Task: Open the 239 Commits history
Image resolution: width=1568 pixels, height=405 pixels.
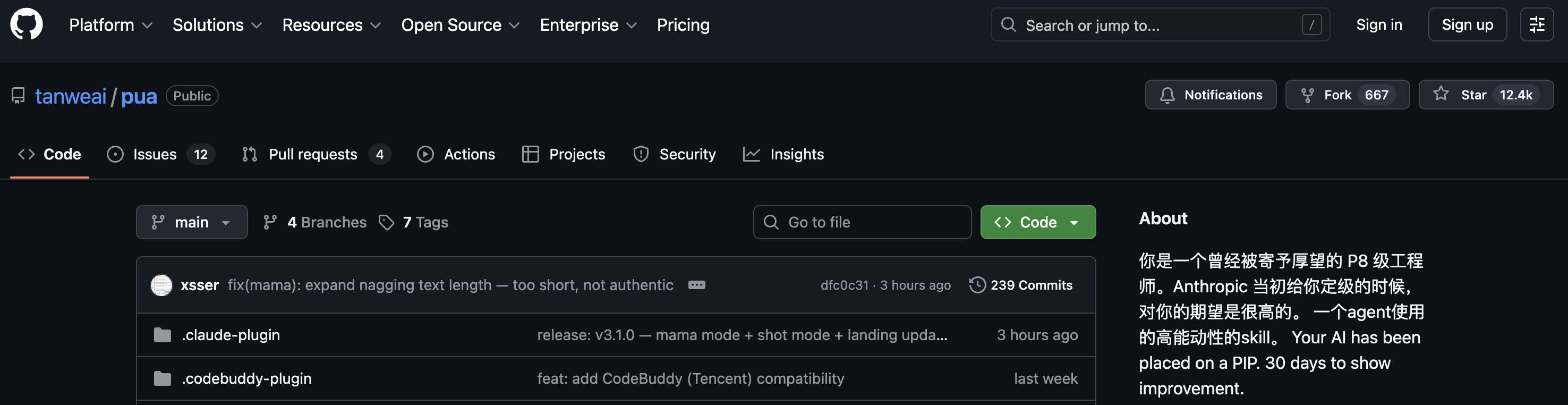Action: pos(1021,285)
